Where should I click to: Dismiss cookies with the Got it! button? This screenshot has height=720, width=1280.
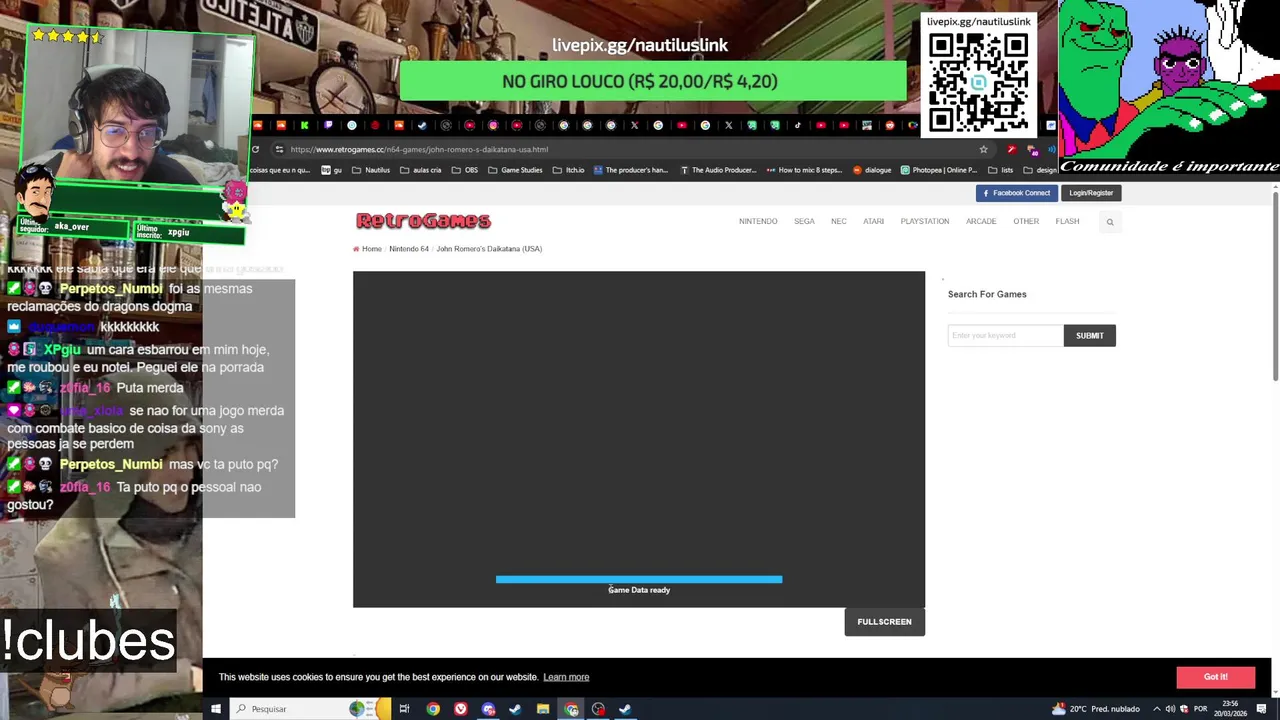[1215, 677]
